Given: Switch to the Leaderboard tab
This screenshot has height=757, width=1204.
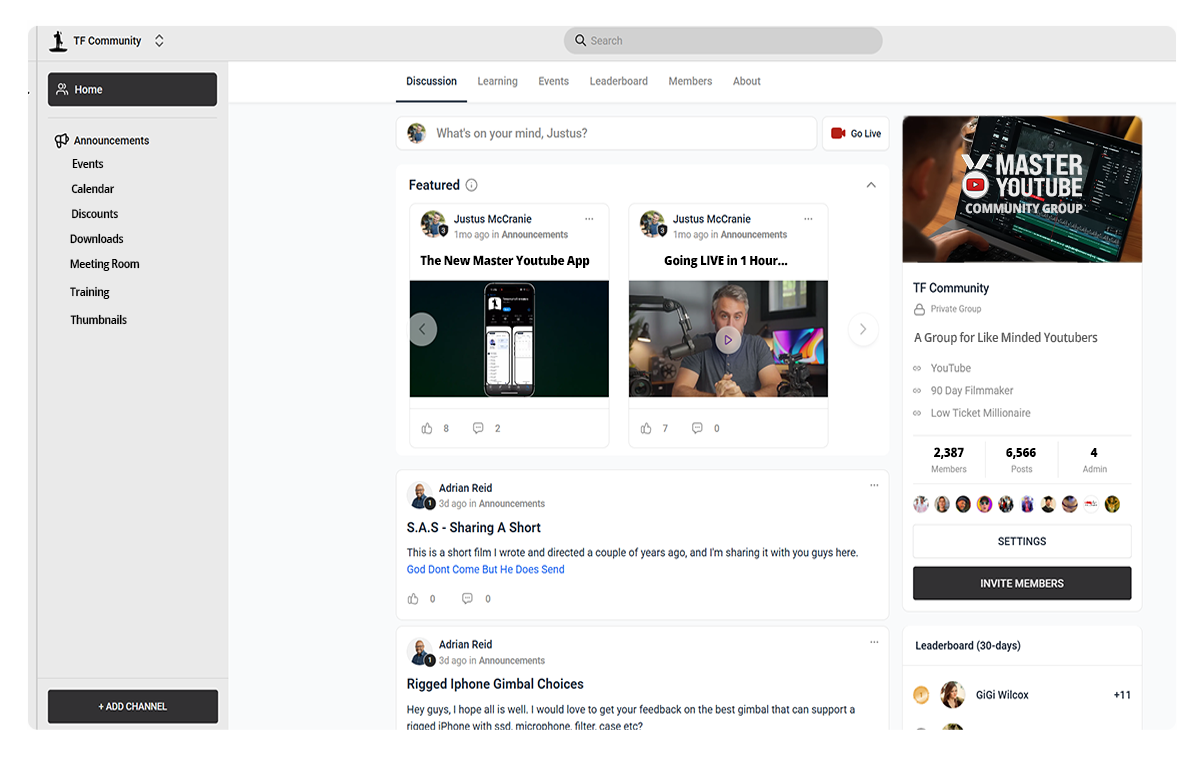Looking at the screenshot, I should [618, 81].
